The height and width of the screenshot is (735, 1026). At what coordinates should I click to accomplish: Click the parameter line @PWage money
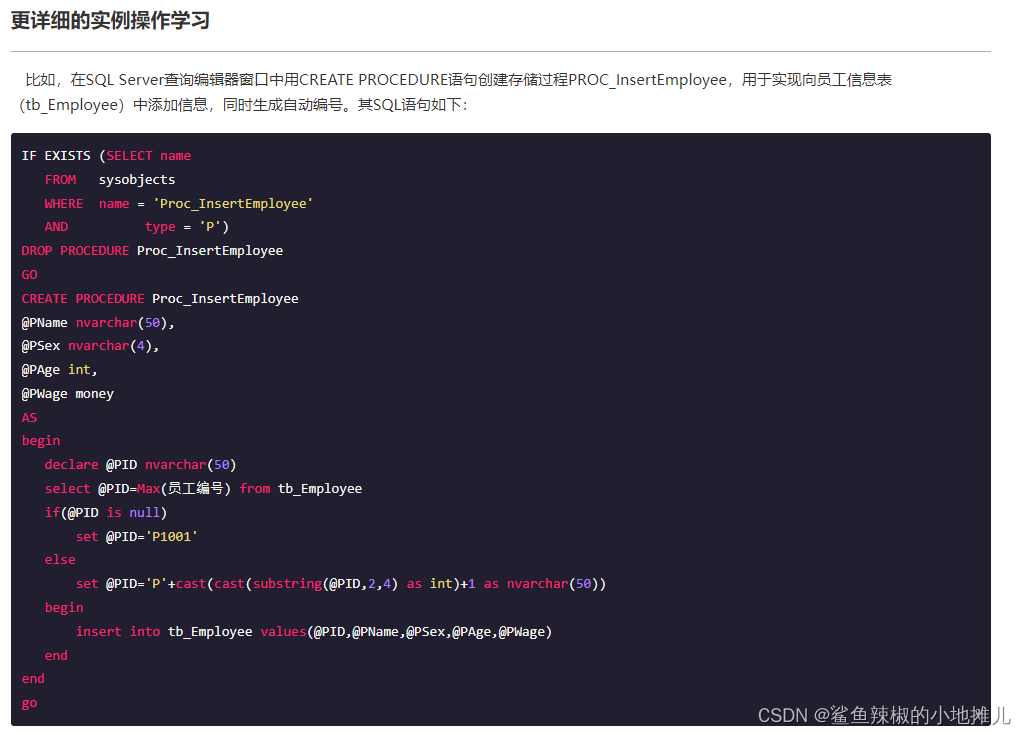pyautogui.click(x=67, y=393)
